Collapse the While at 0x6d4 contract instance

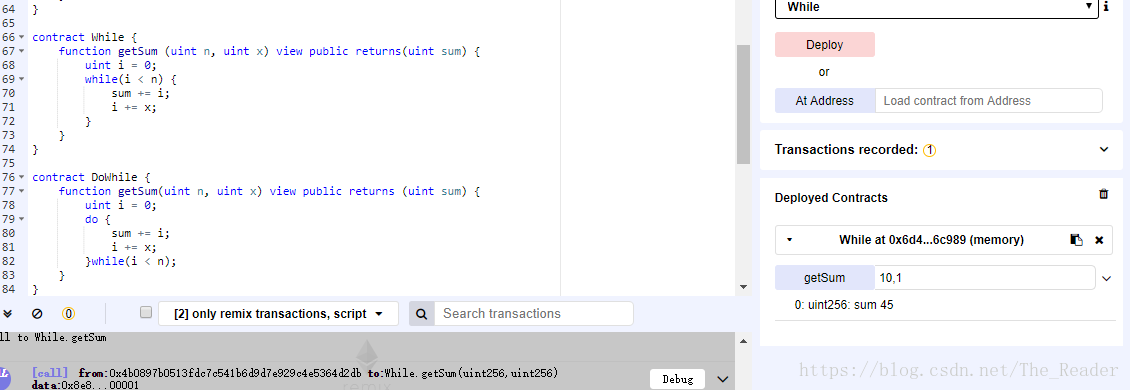point(789,240)
